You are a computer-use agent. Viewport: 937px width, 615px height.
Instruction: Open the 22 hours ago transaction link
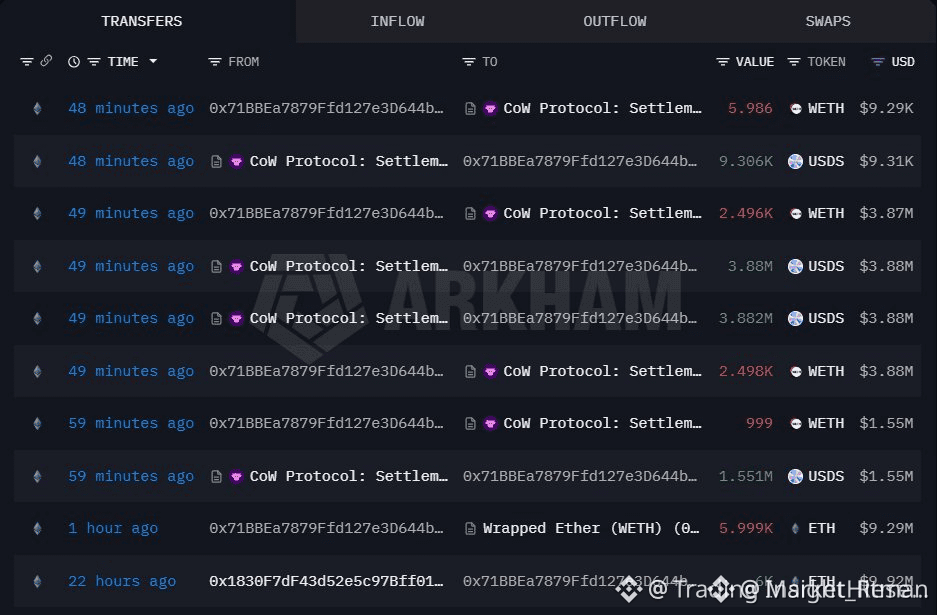click(x=122, y=581)
